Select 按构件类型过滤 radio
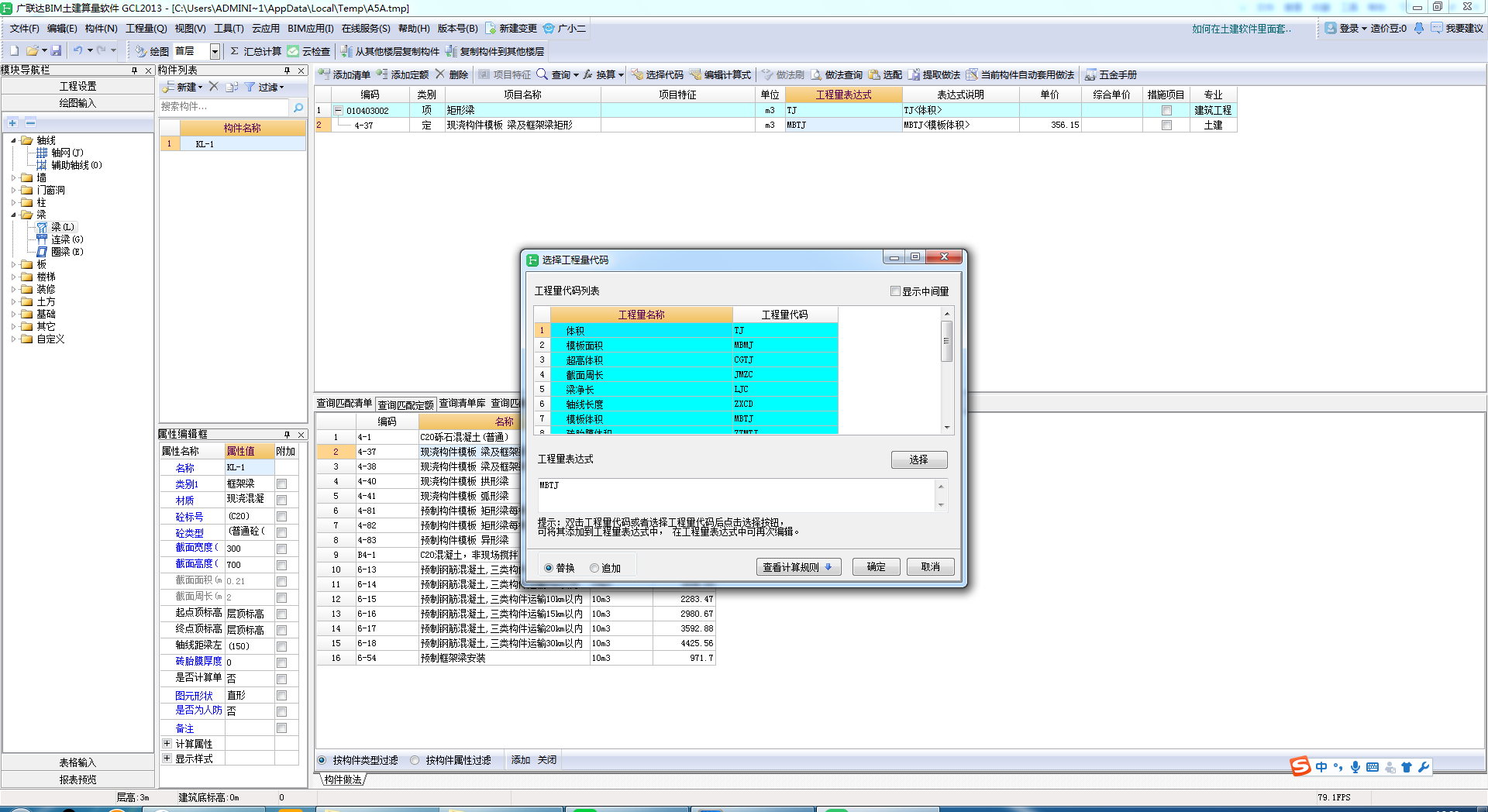Viewport: 1488px width, 812px height. tap(322, 760)
